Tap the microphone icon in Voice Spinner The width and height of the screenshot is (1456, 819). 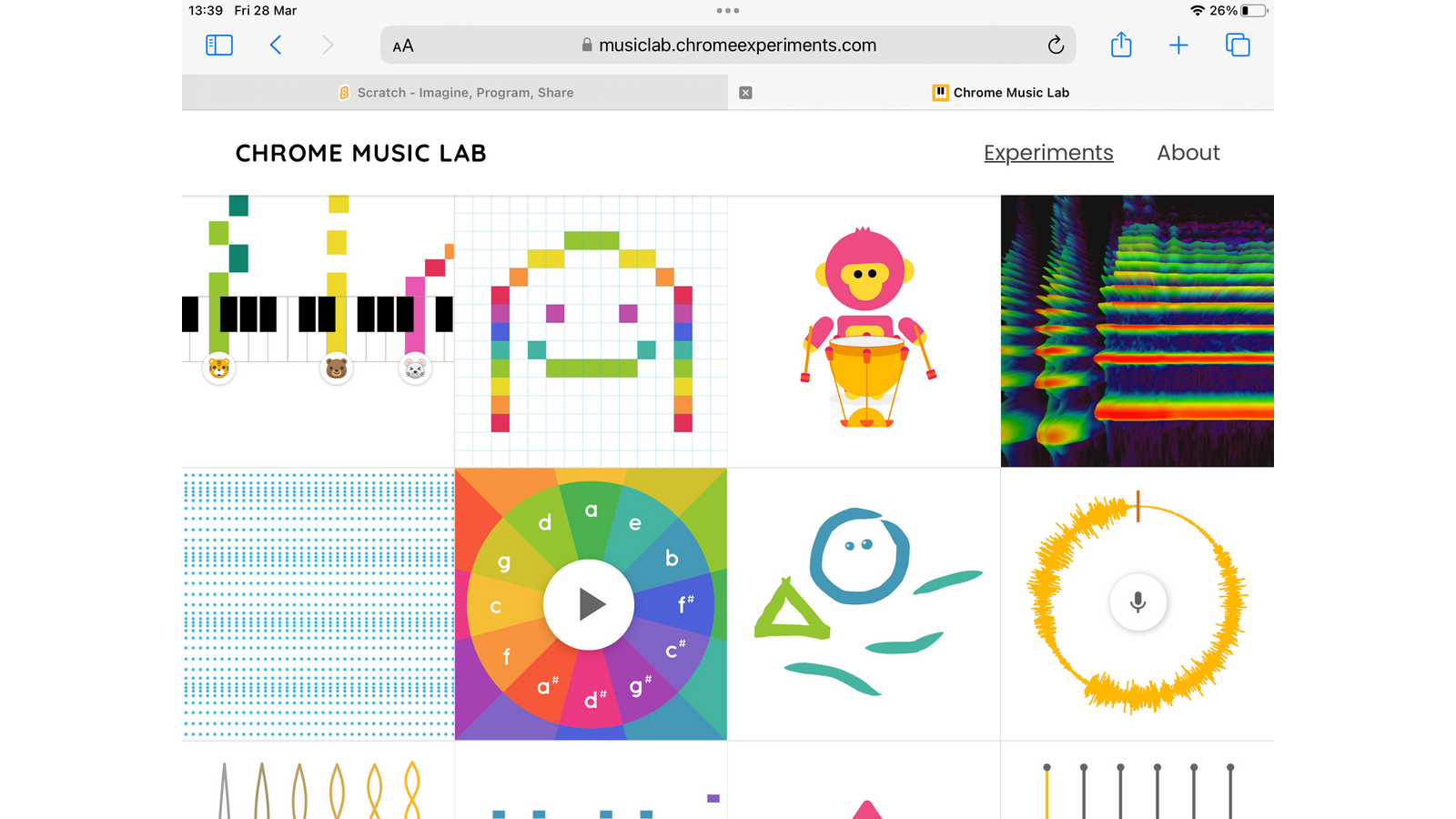(1137, 602)
